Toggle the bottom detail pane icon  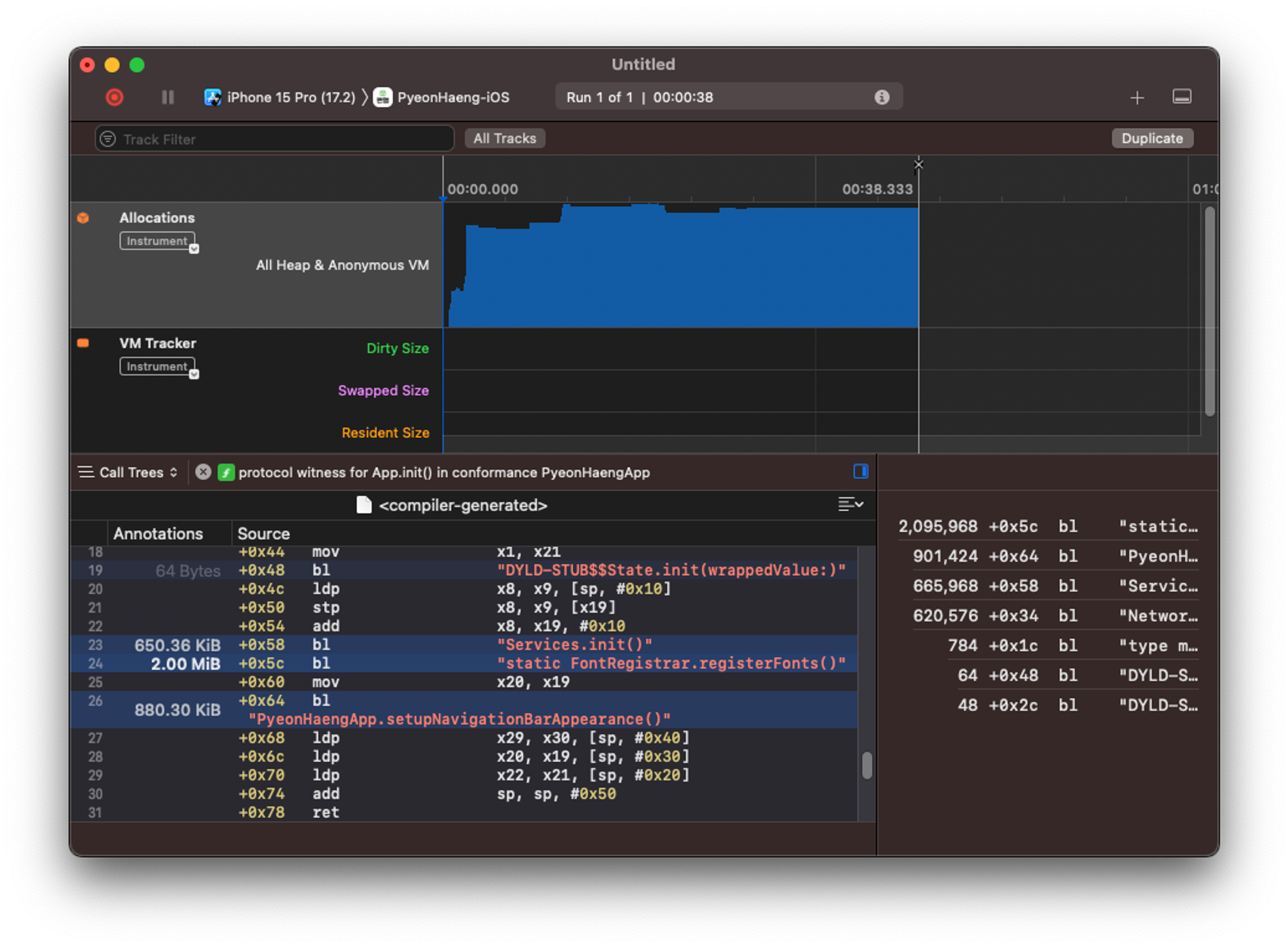tap(1182, 97)
